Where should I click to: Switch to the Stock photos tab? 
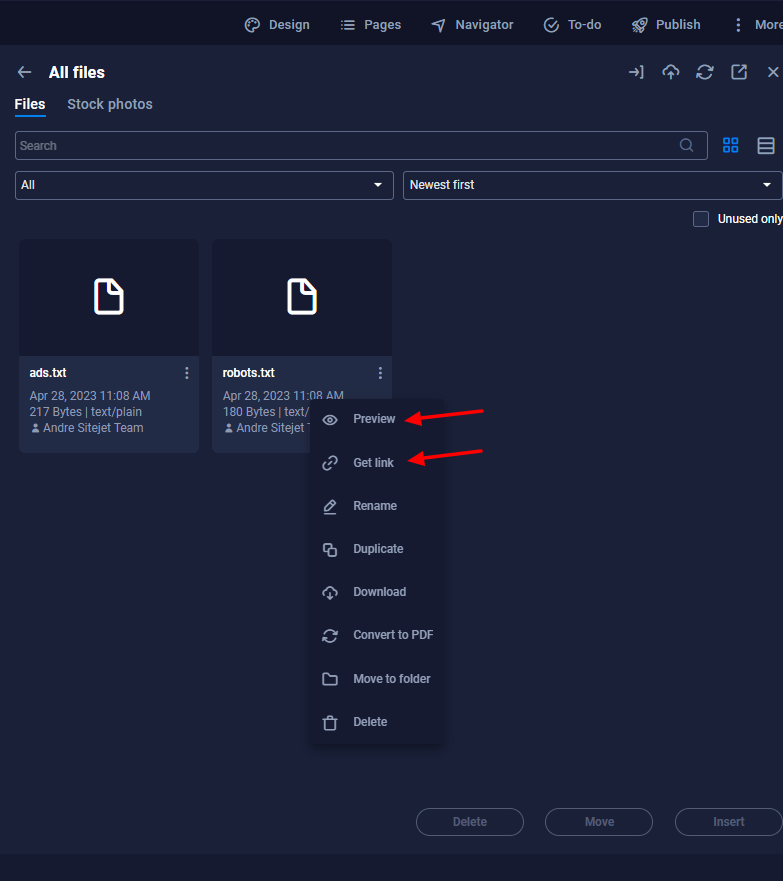tap(110, 105)
